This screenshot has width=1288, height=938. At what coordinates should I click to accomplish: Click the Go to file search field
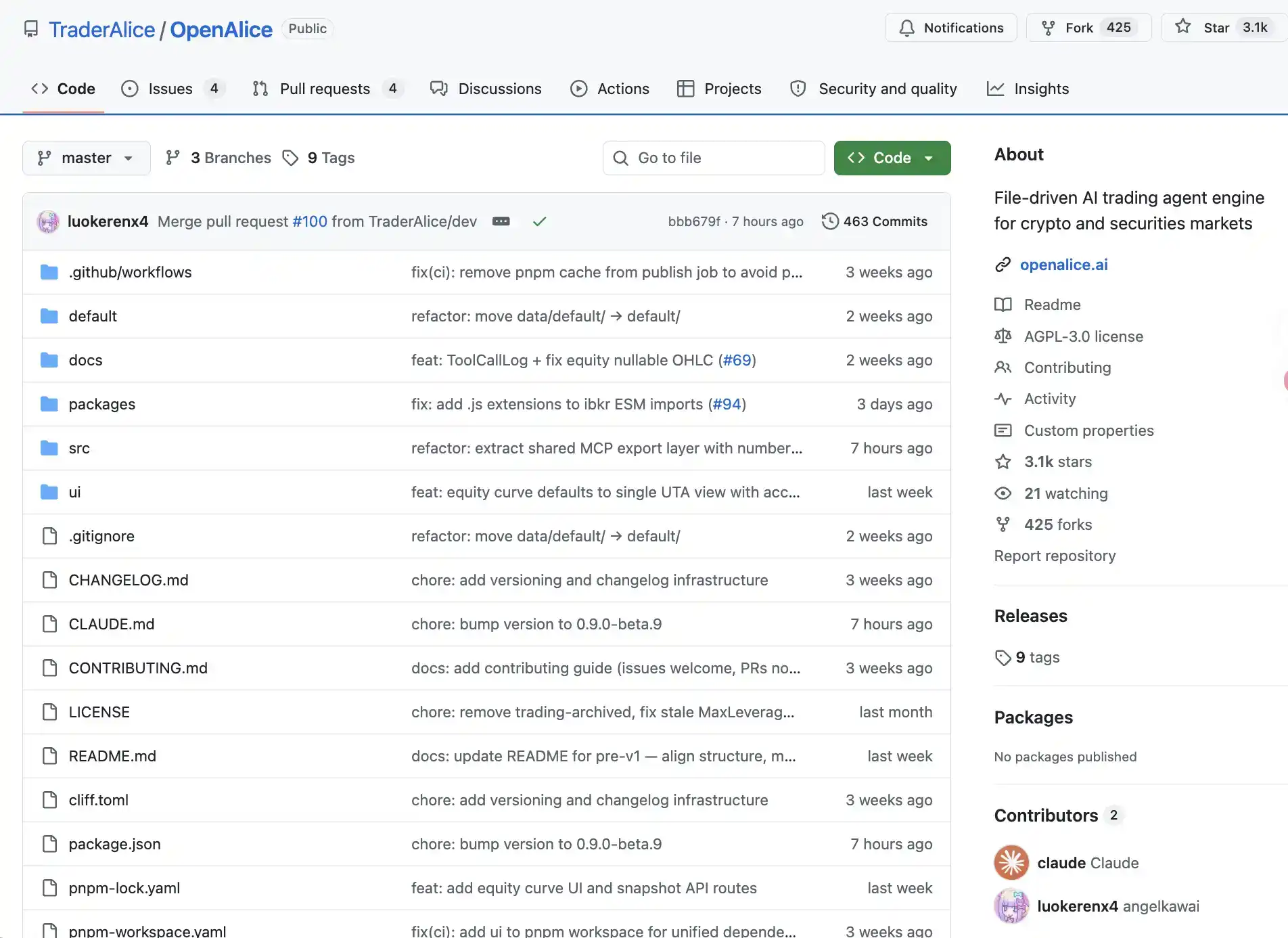pyautogui.click(x=714, y=158)
